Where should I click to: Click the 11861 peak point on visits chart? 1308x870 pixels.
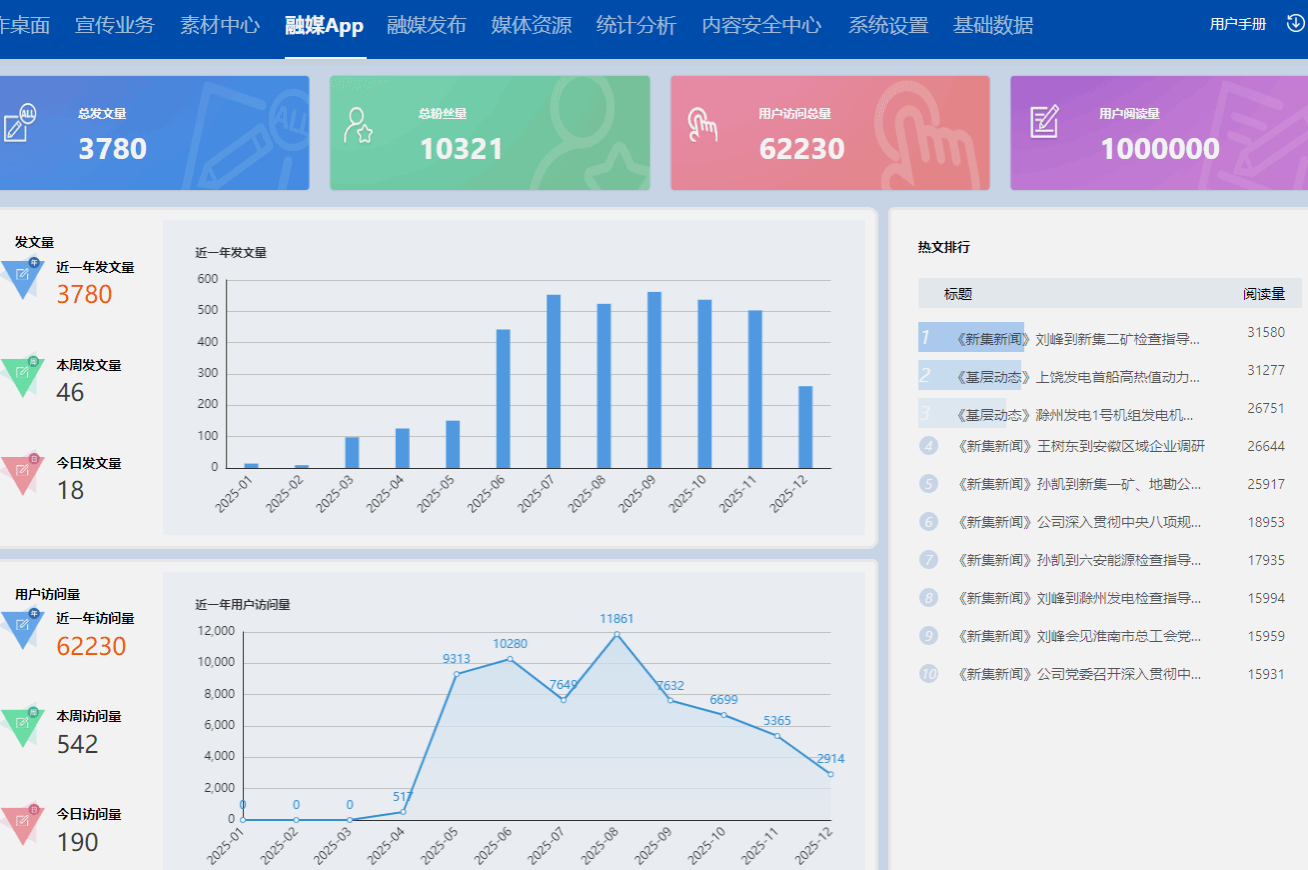click(x=617, y=634)
